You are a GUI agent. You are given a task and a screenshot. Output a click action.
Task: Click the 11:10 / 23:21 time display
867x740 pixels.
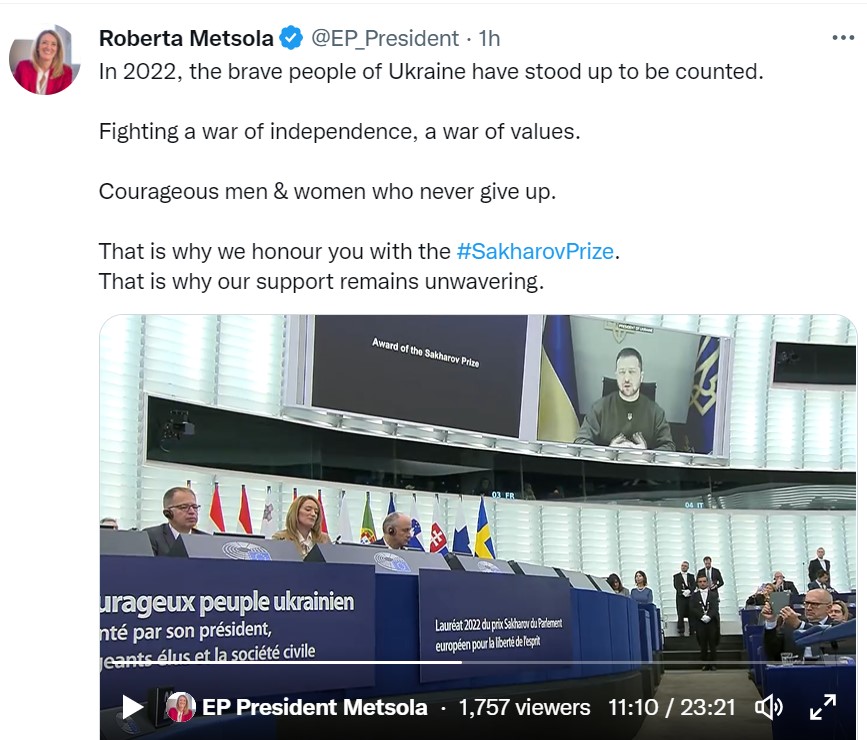671,707
